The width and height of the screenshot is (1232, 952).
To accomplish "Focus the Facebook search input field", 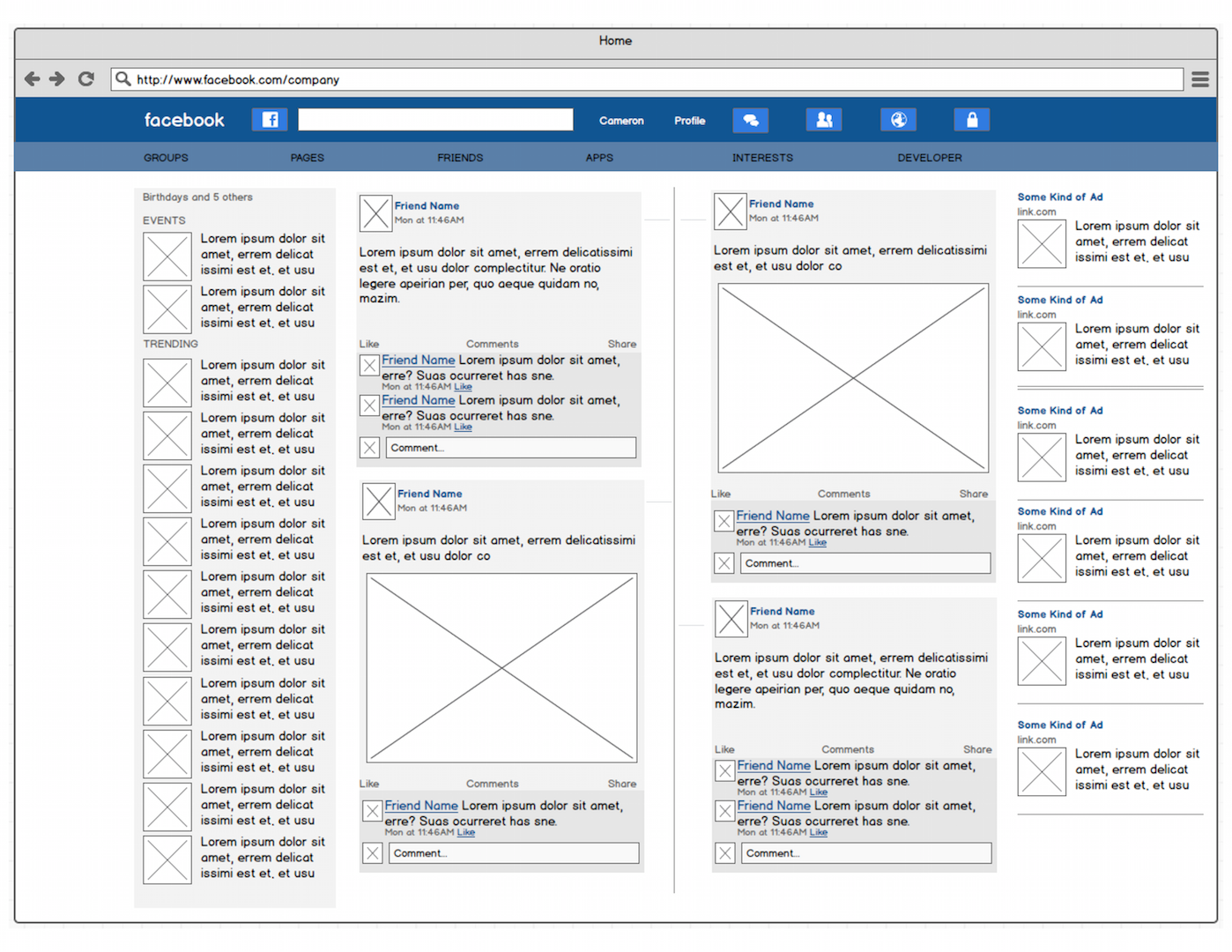I will (x=435, y=120).
